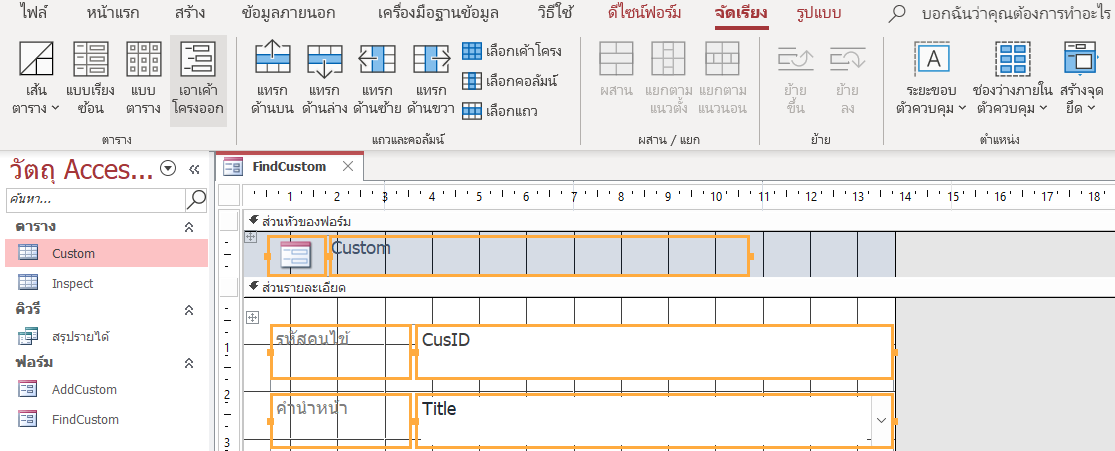Open Control Margins (ระยะขอบตัวควบคุม) dropdown
The image size is (1115, 451).
pyautogui.click(x=932, y=78)
